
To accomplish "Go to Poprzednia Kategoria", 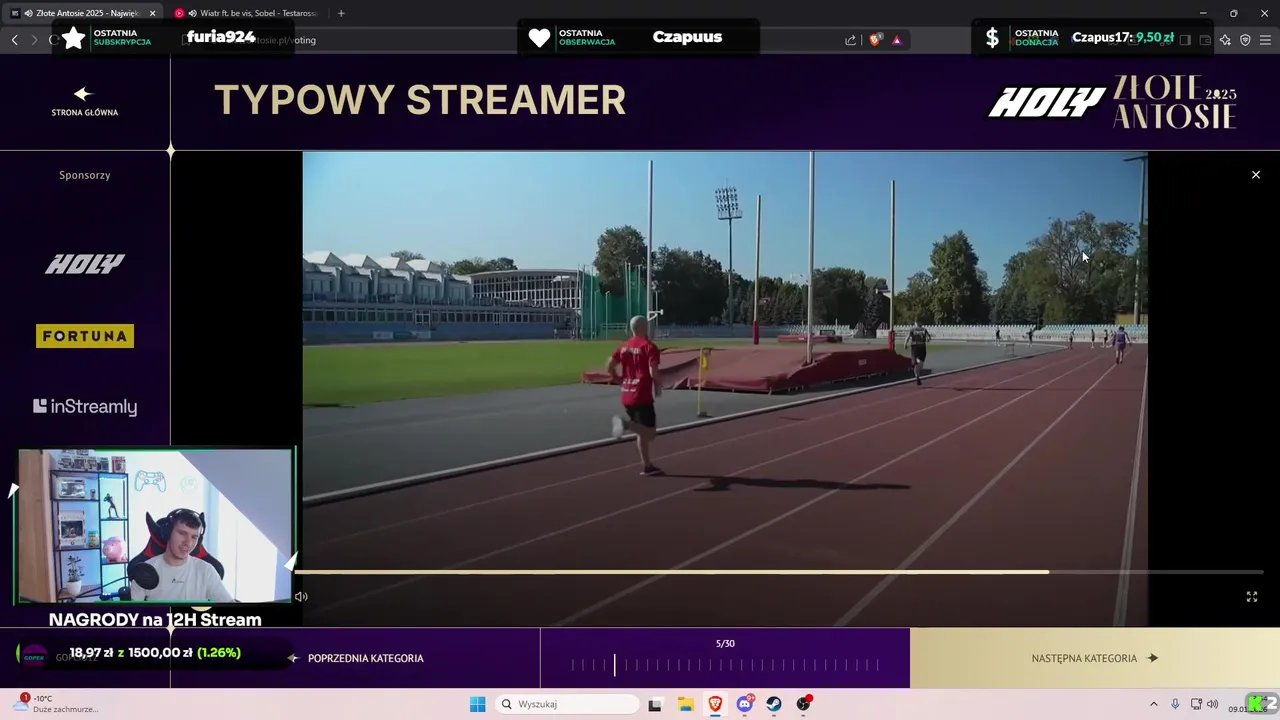I will tap(356, 658).
